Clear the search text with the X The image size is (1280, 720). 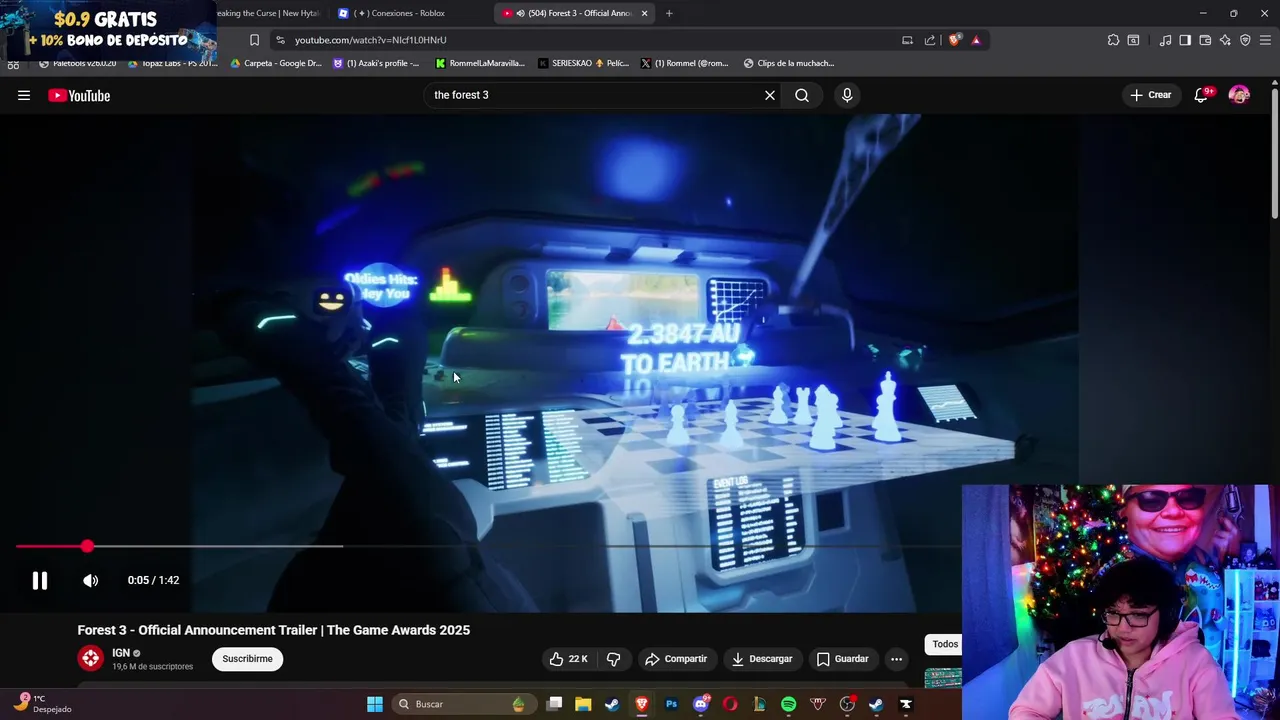[x=770, y=95]
